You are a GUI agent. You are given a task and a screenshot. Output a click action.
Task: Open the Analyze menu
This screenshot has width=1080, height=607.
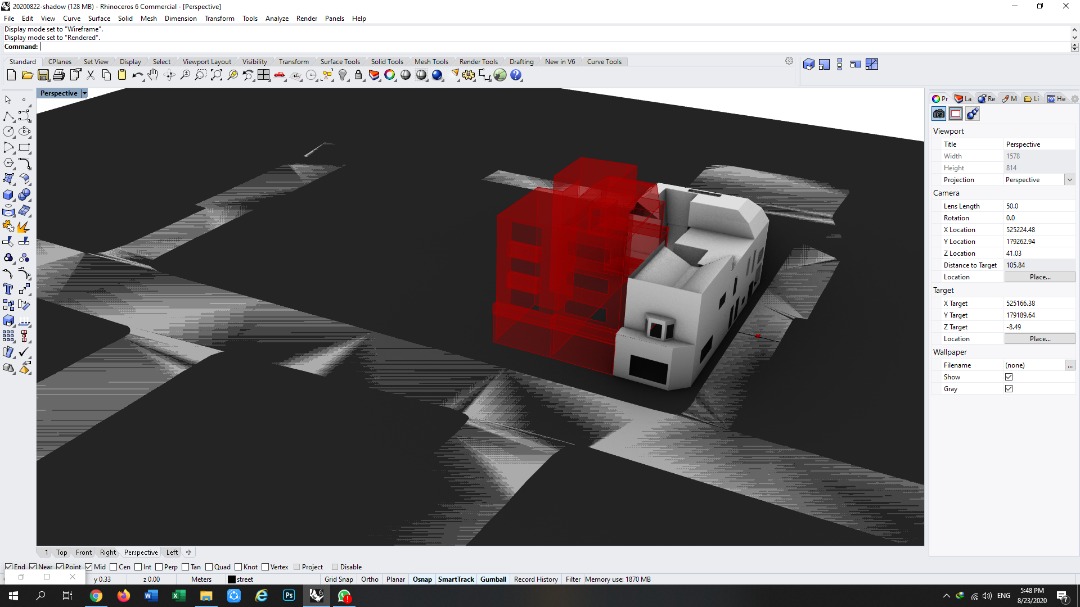tap(277, 19)
